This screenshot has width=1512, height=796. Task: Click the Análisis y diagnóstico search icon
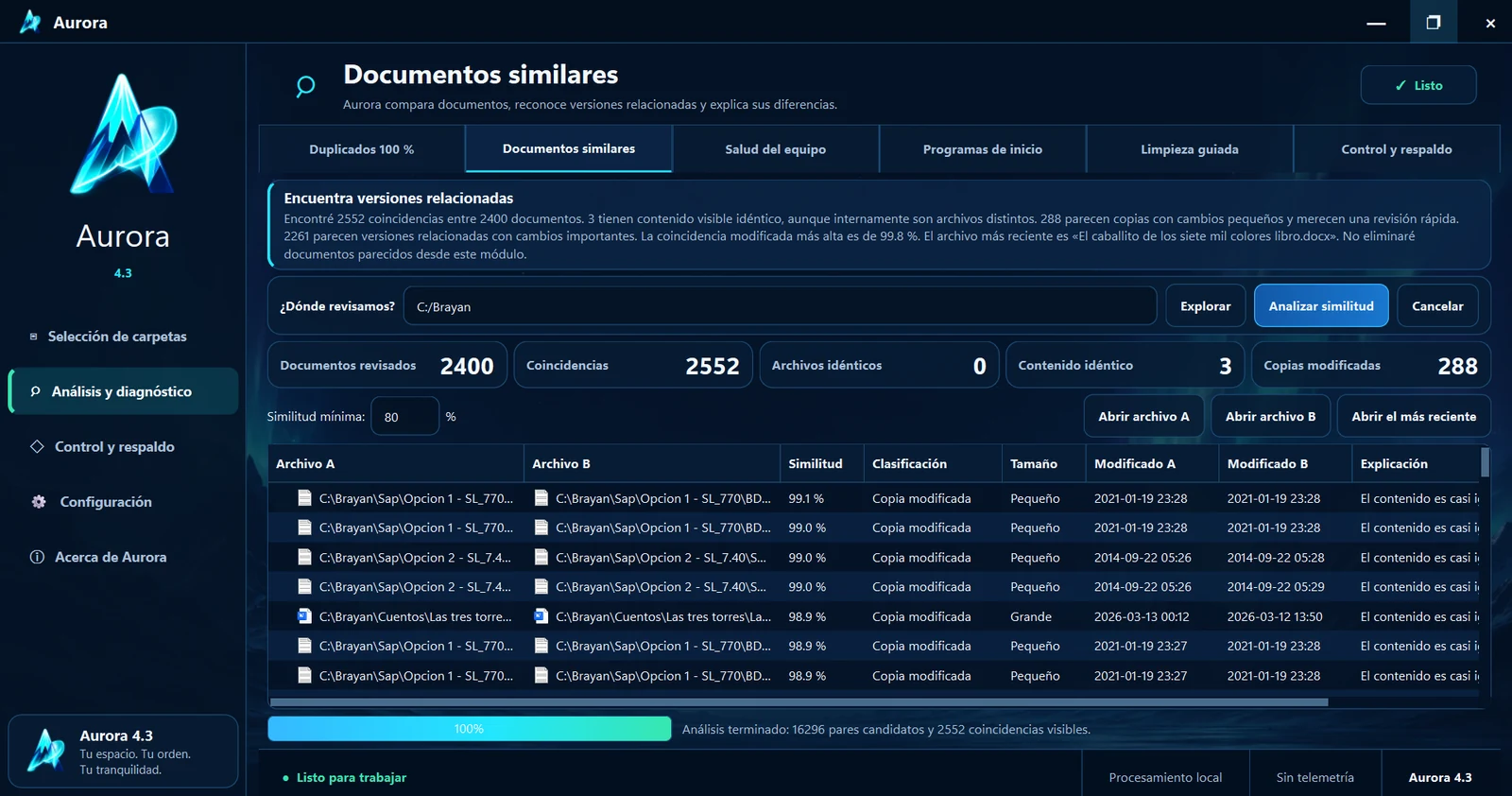point(36,391)
